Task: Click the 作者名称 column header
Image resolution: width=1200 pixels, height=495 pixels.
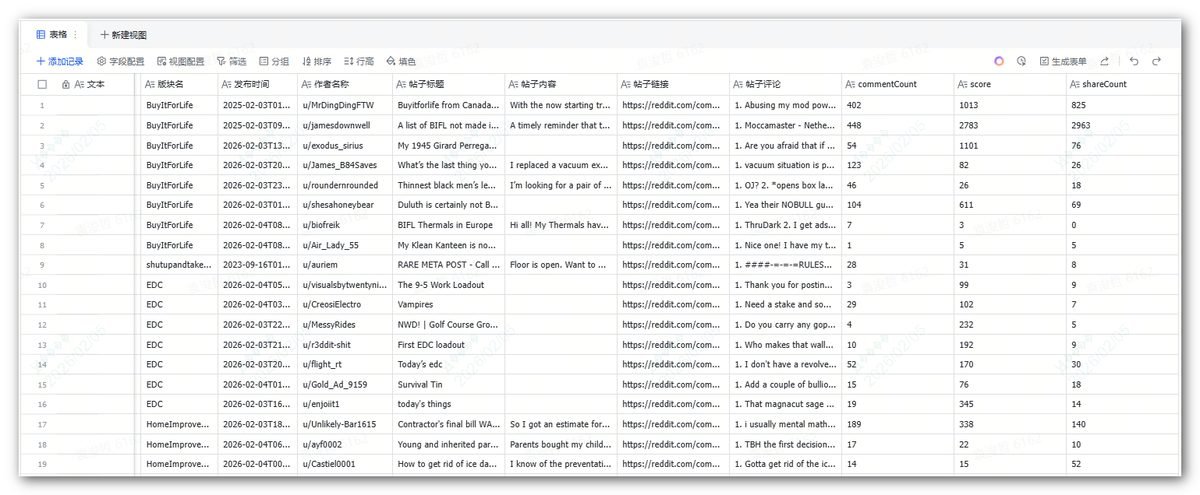Action: (345, 85)
